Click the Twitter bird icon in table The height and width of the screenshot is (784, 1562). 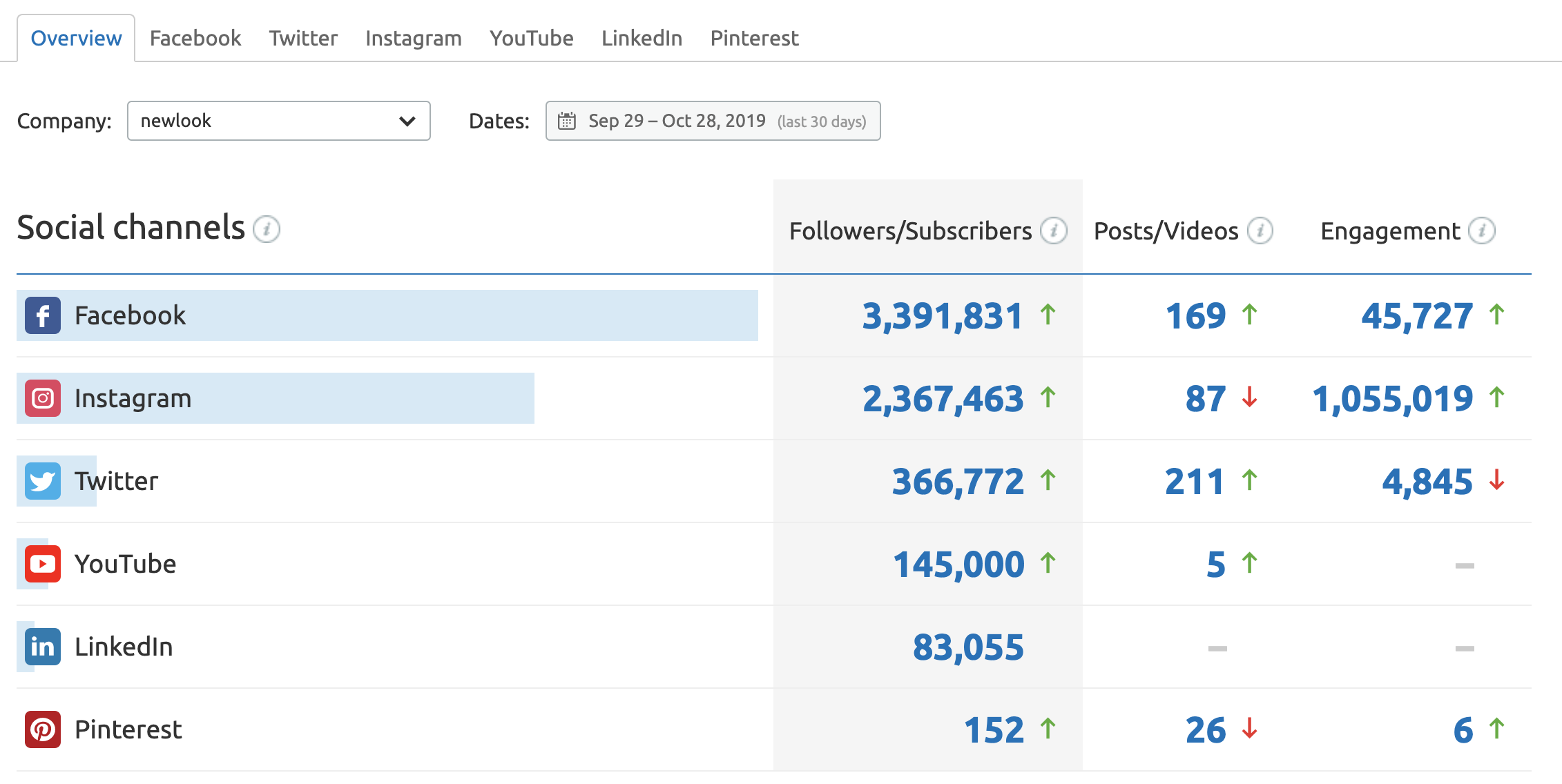click(43, 481)
